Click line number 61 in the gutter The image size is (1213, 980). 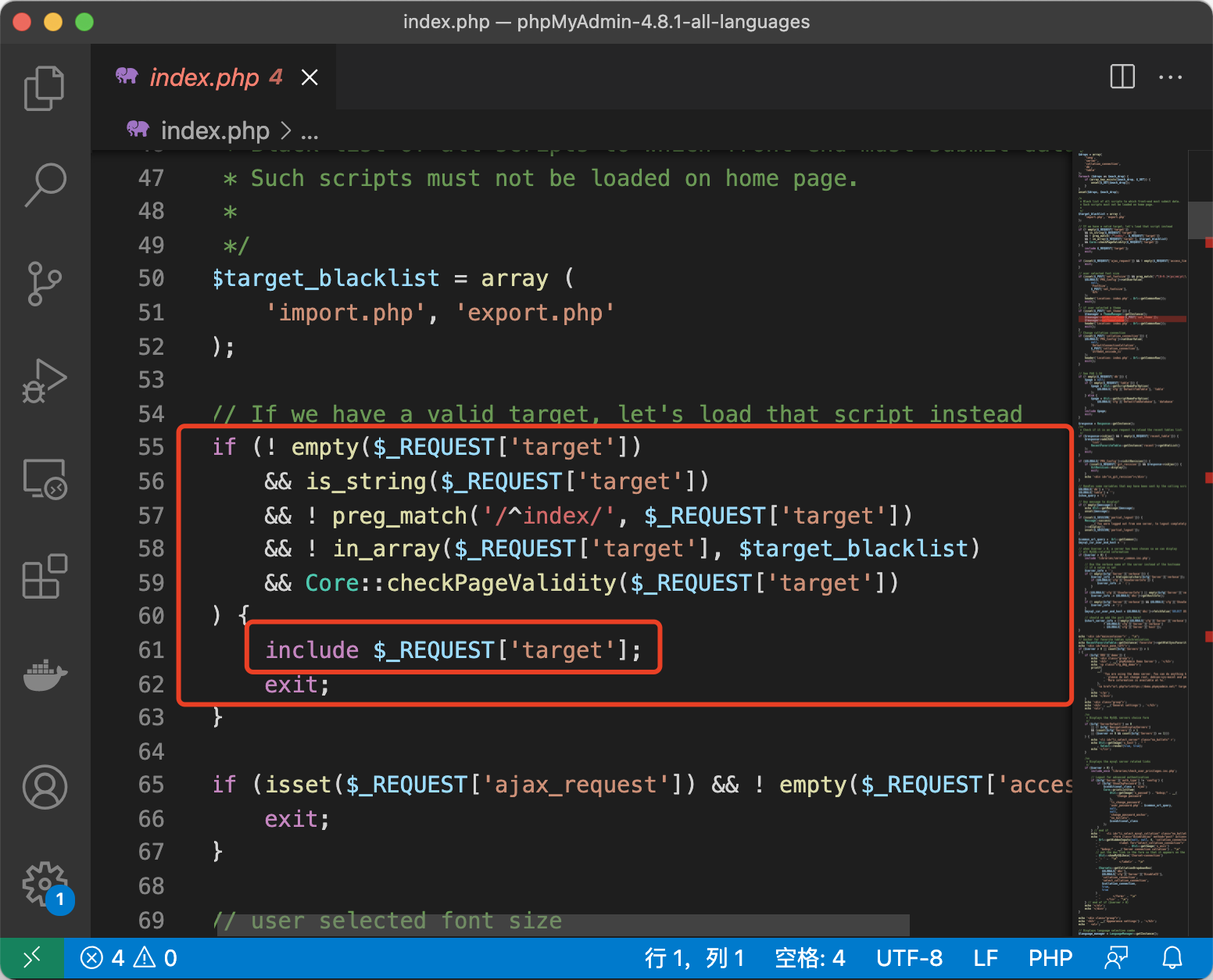point(151,650)
